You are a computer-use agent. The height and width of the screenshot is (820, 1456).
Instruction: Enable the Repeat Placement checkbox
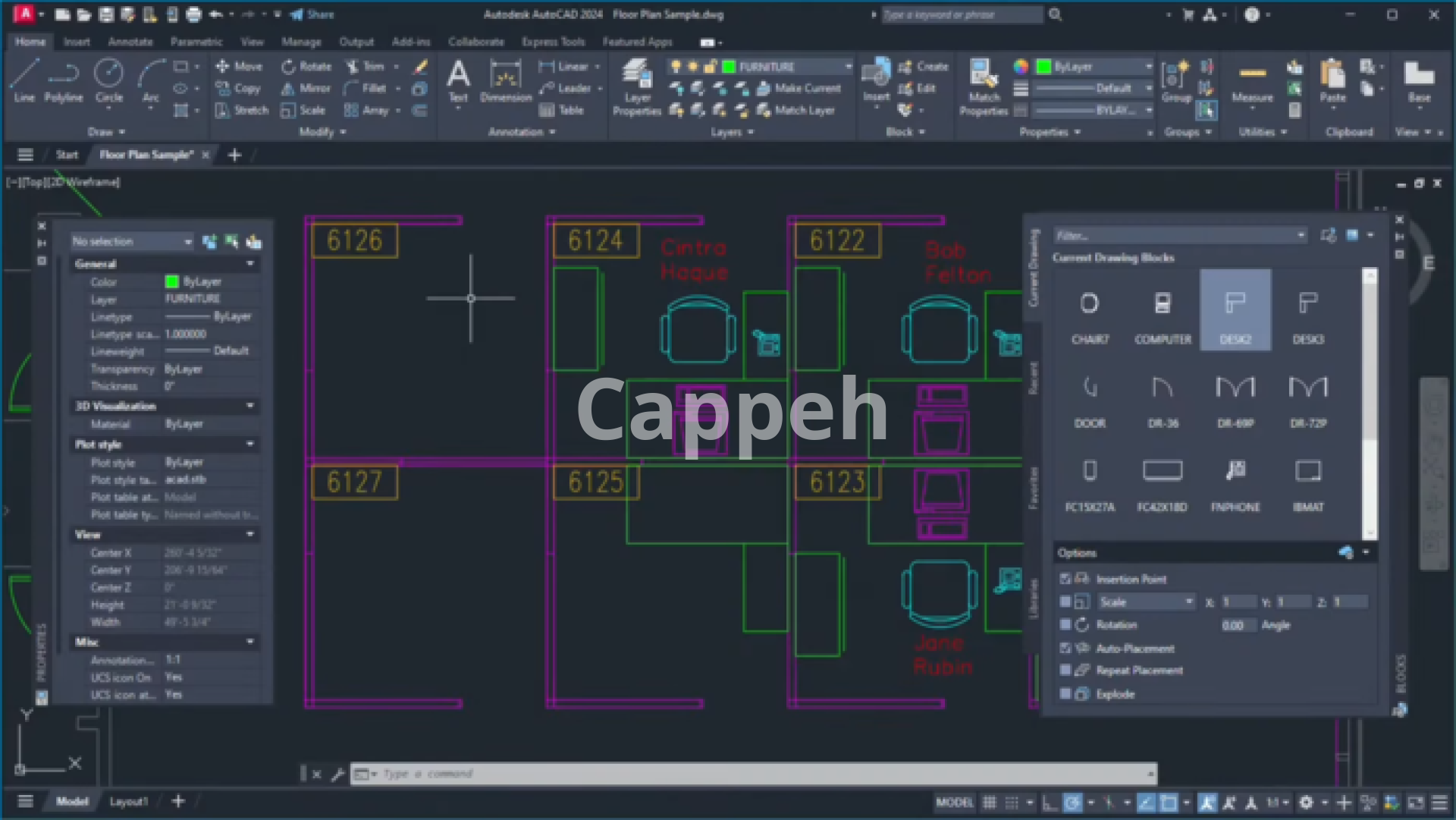click(1065, 671)
